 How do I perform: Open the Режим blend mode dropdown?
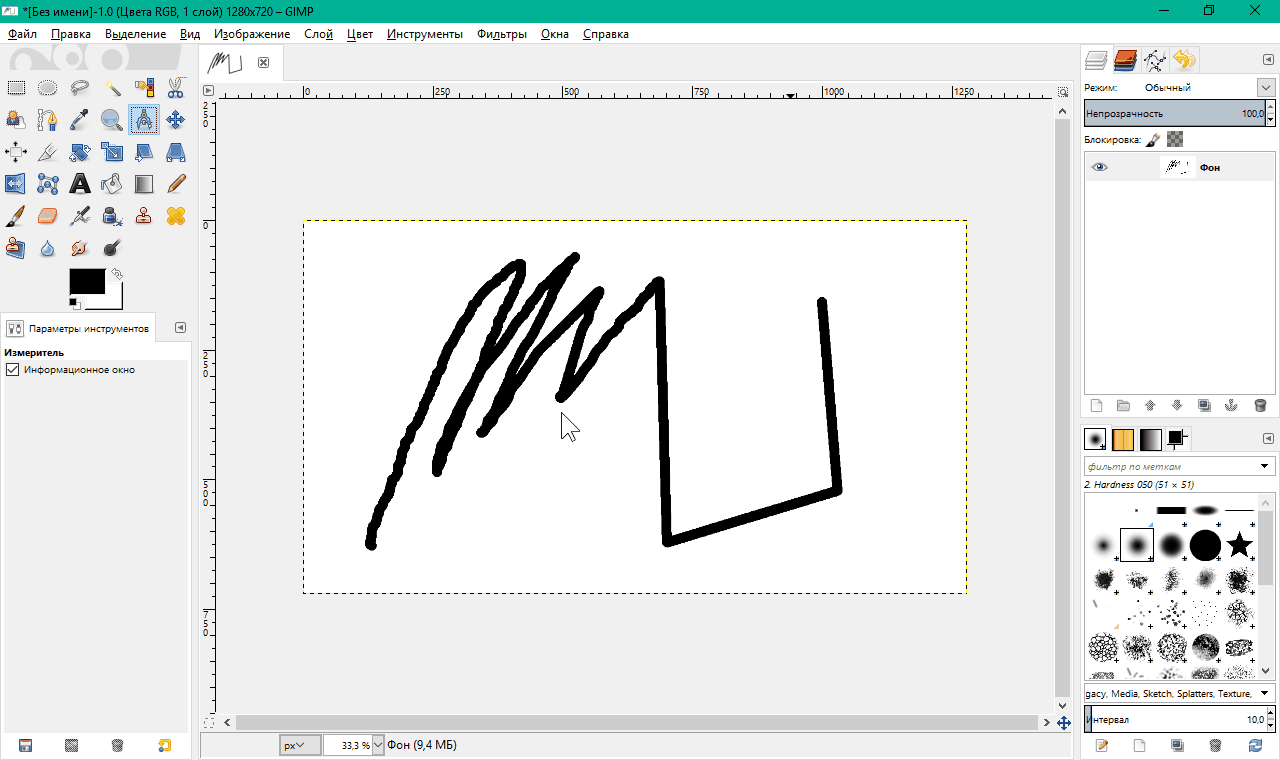[x=1265, y=88]
